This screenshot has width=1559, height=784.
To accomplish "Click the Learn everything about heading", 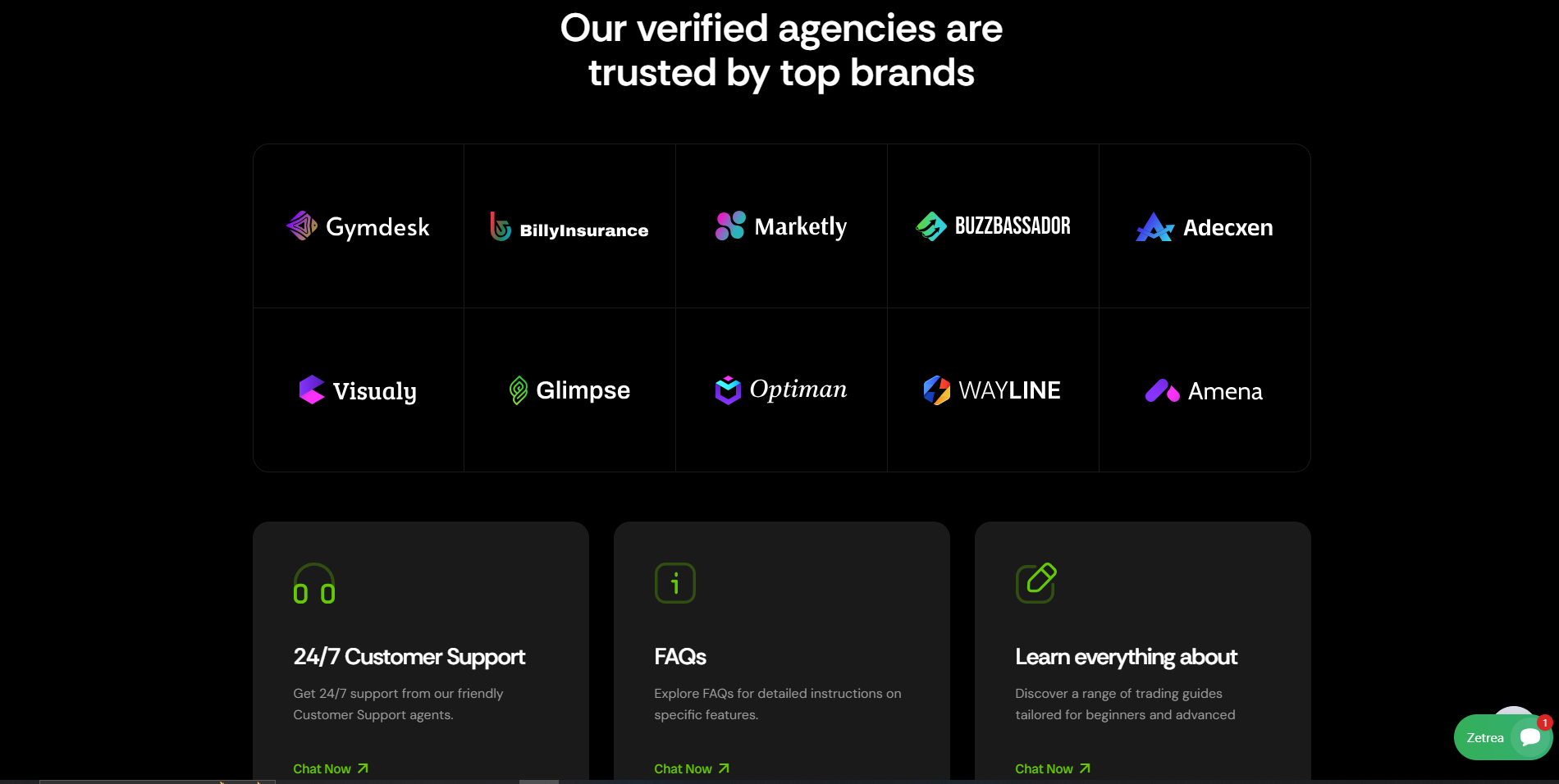I will (1126, 657).
